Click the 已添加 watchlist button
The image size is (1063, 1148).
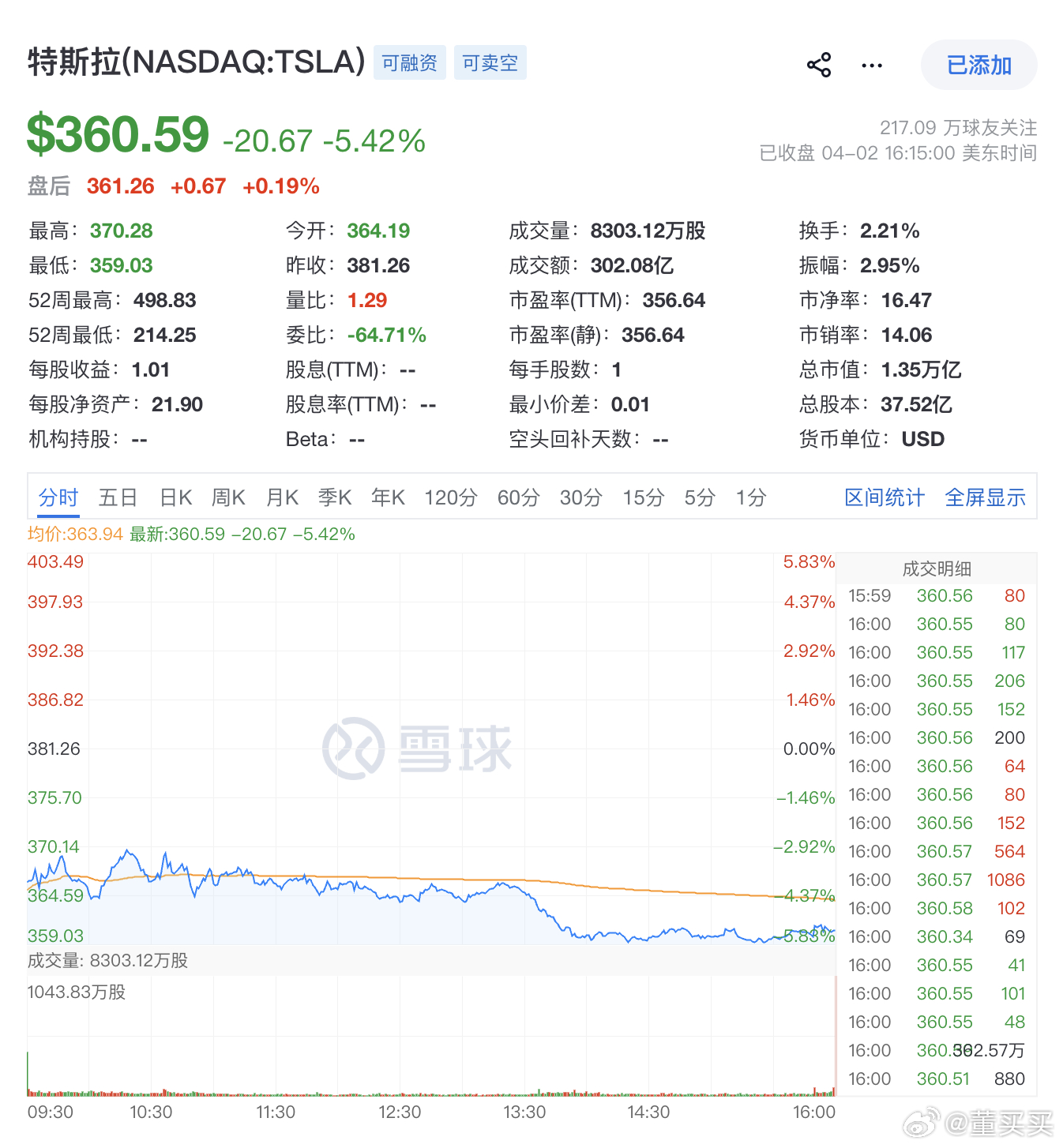(979, 65)
